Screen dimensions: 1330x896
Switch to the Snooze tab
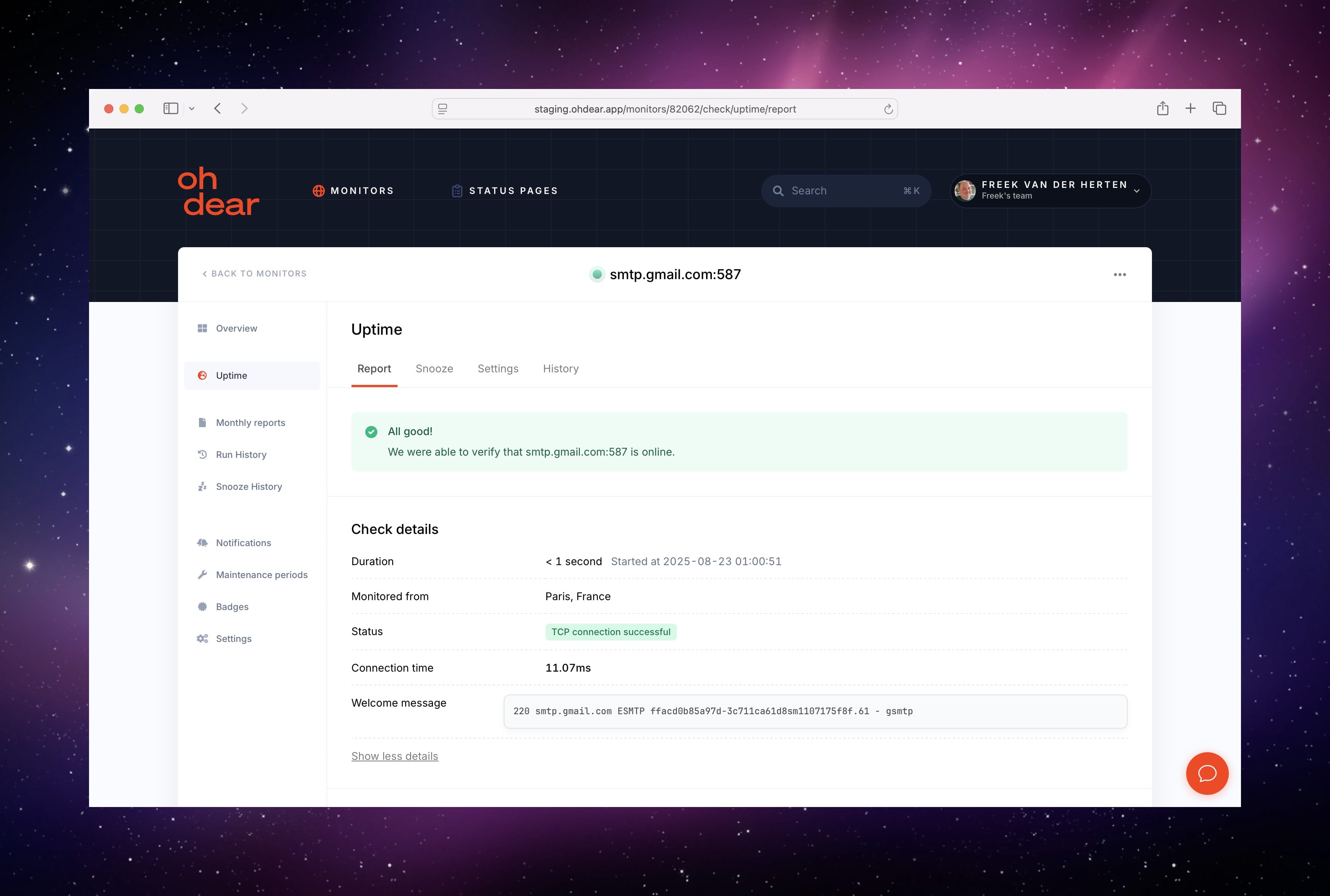pyautogui.click(x=434, y=369)
